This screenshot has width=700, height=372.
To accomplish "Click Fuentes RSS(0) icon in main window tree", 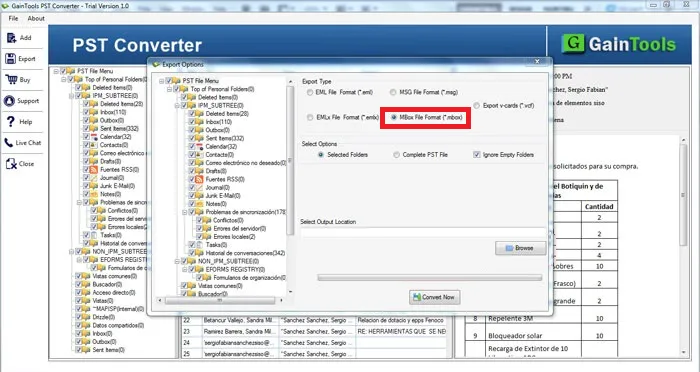I will coord(94,170).
